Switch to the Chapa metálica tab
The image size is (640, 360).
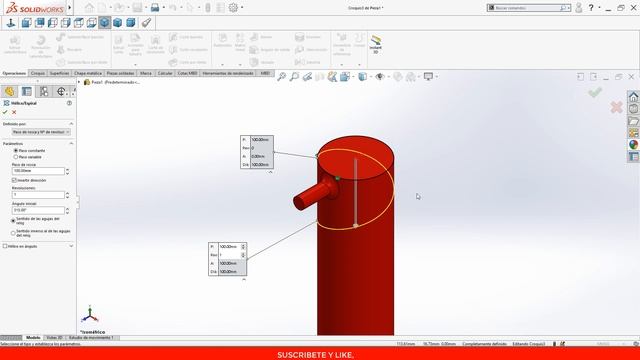(88, 73)
